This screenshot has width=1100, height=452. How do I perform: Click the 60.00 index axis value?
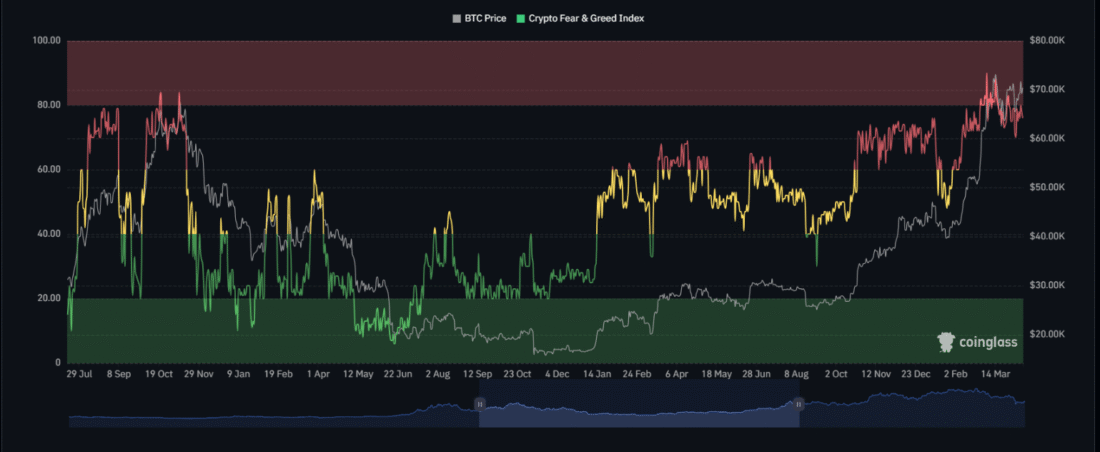pyautogui.click(x=48, y=170)
